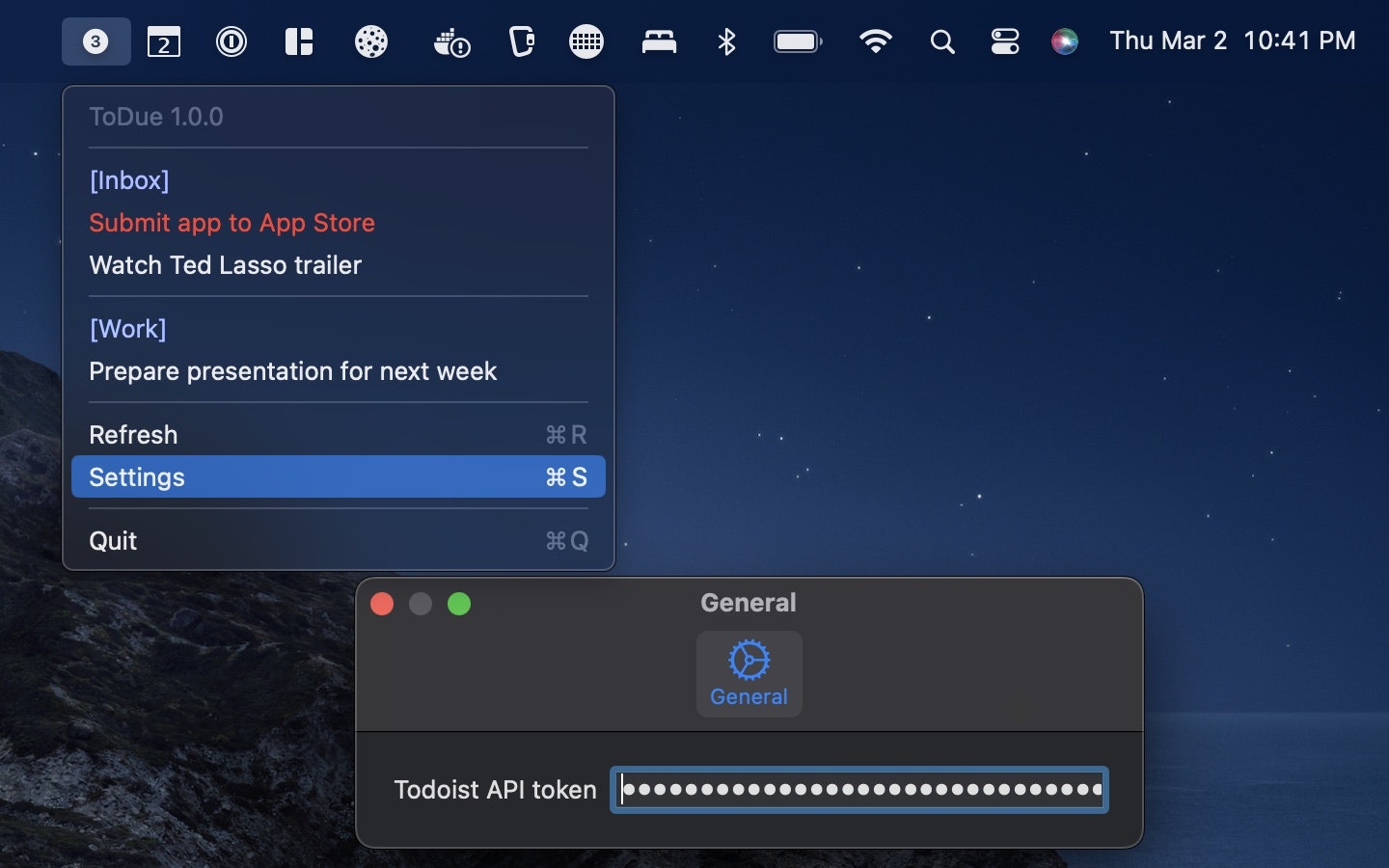Select the [Inbox] project header

pyautogui.click(x=129, y=180)
